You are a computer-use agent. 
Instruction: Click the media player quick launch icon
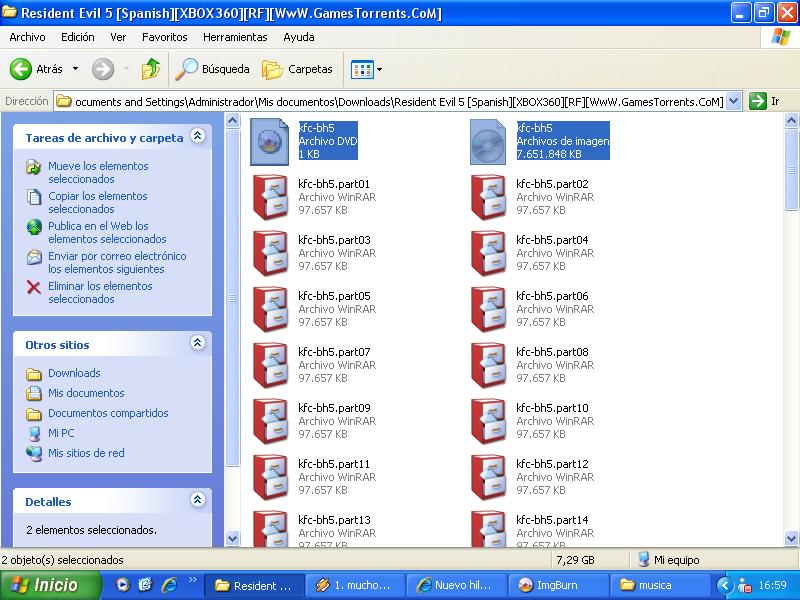click(x=122, y=585)
